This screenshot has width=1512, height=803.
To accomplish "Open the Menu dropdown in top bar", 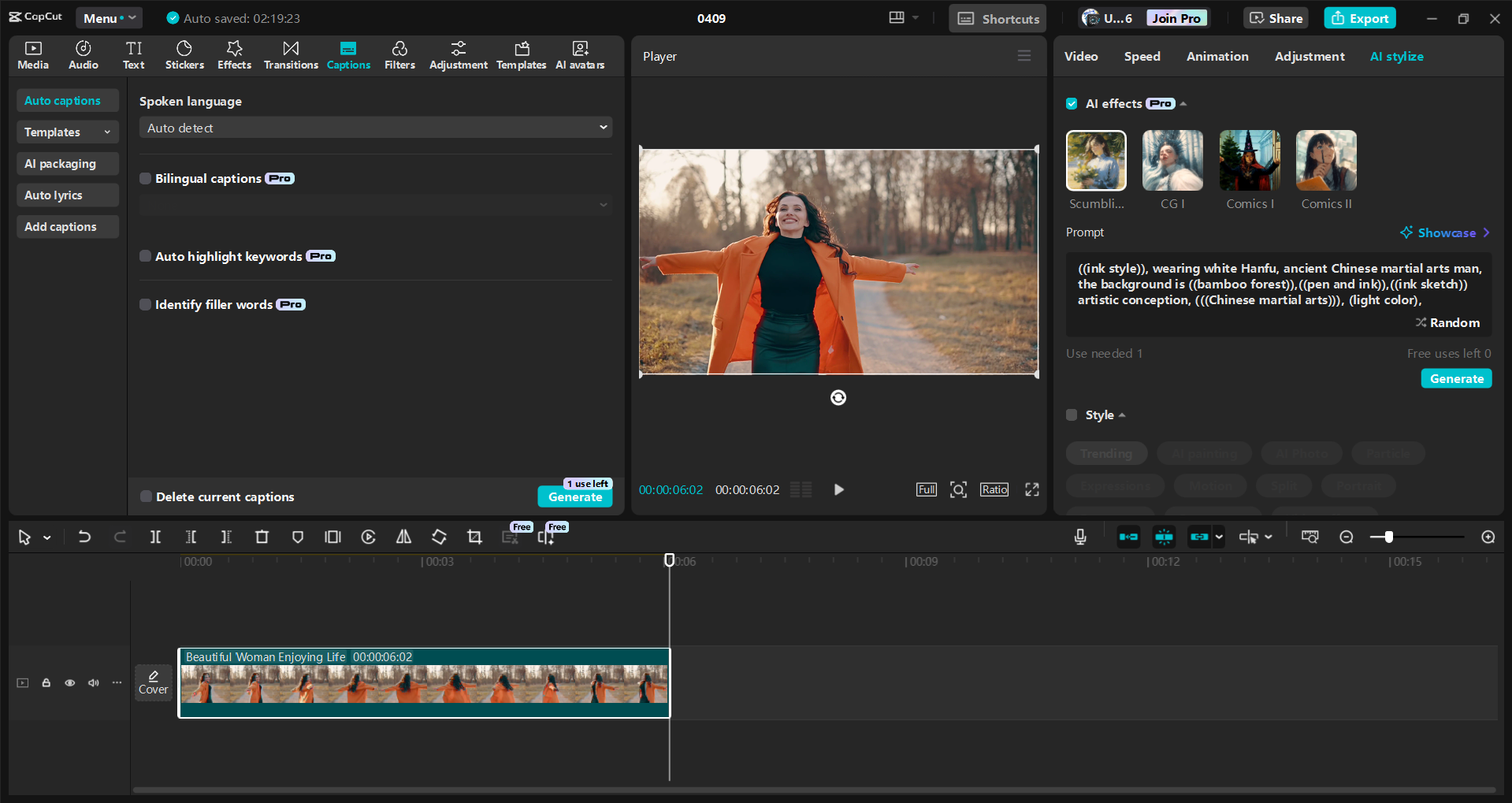I will tap(109, 17).
